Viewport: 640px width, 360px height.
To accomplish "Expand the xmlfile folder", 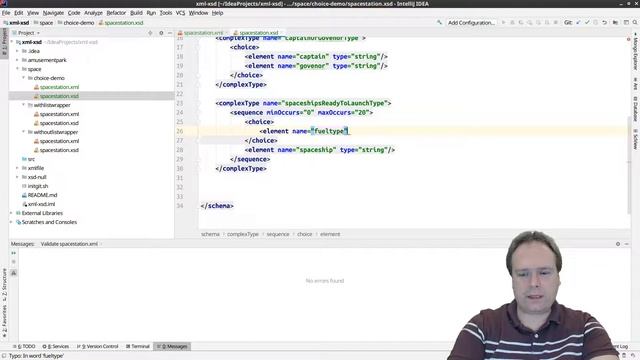I will pos(18,168).
